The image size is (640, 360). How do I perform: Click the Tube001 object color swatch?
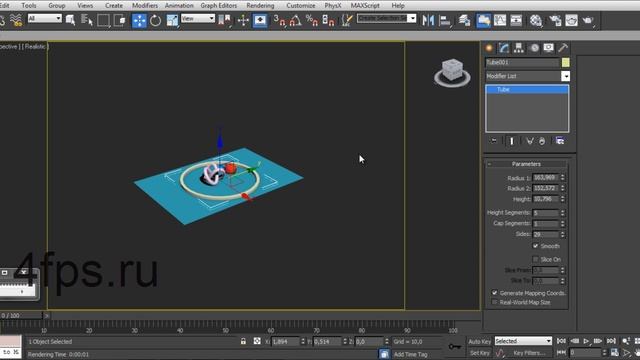(565, 62)
